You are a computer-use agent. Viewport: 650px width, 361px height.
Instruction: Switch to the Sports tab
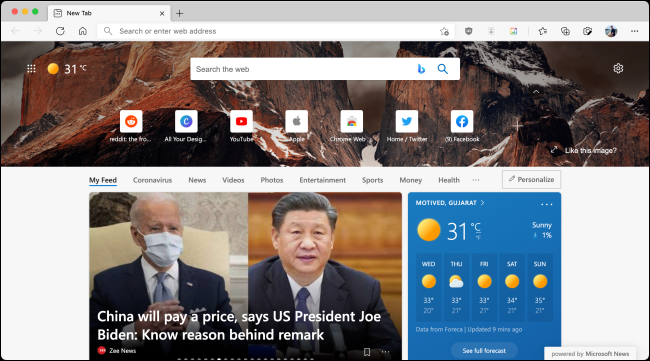[x=372, y=180]
